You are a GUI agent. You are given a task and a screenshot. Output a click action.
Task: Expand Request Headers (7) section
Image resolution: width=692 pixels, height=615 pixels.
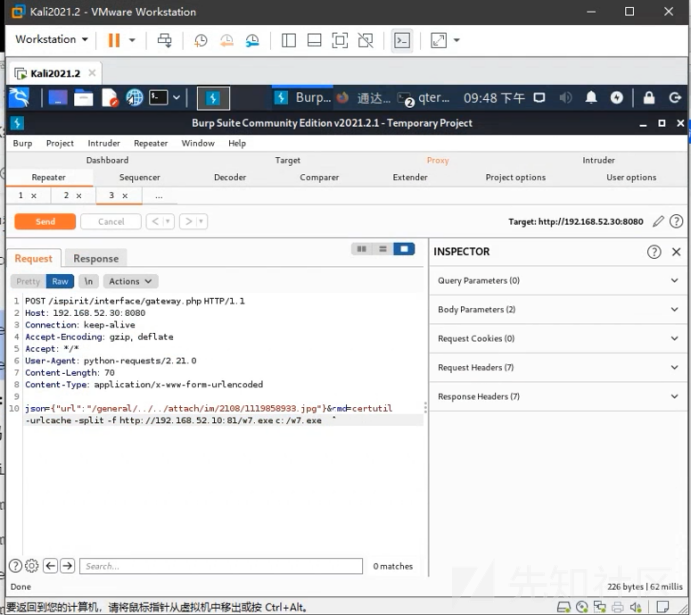(x=558, y=368)
